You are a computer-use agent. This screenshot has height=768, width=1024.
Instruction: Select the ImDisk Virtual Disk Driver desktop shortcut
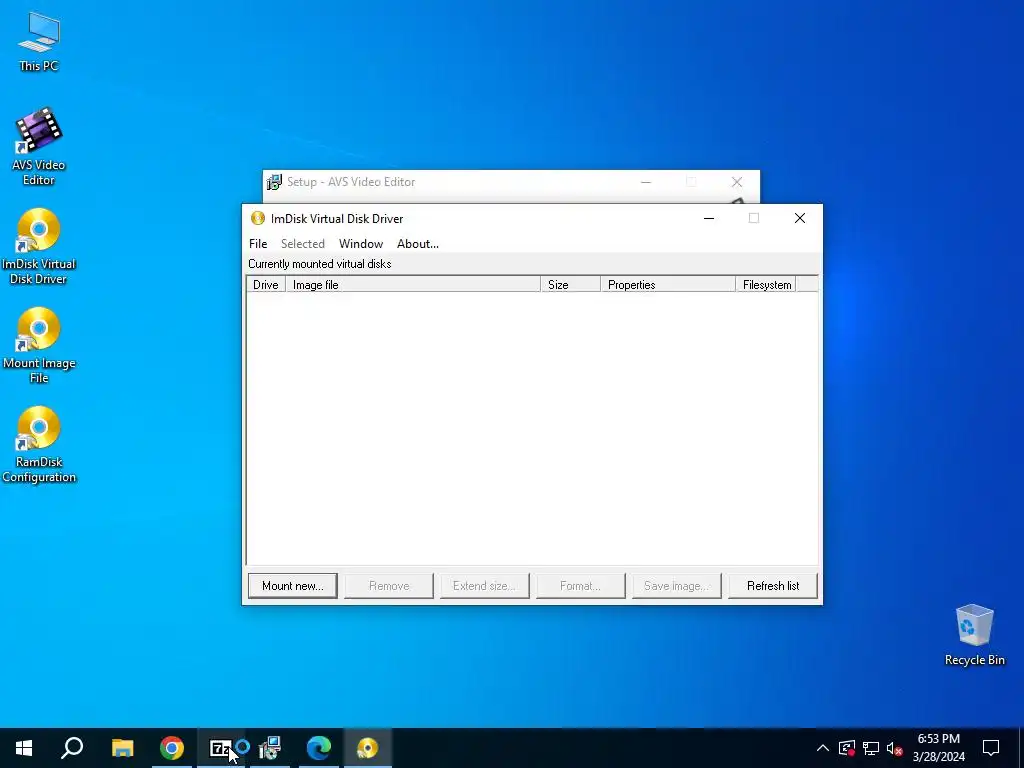[x=39, y=246]
